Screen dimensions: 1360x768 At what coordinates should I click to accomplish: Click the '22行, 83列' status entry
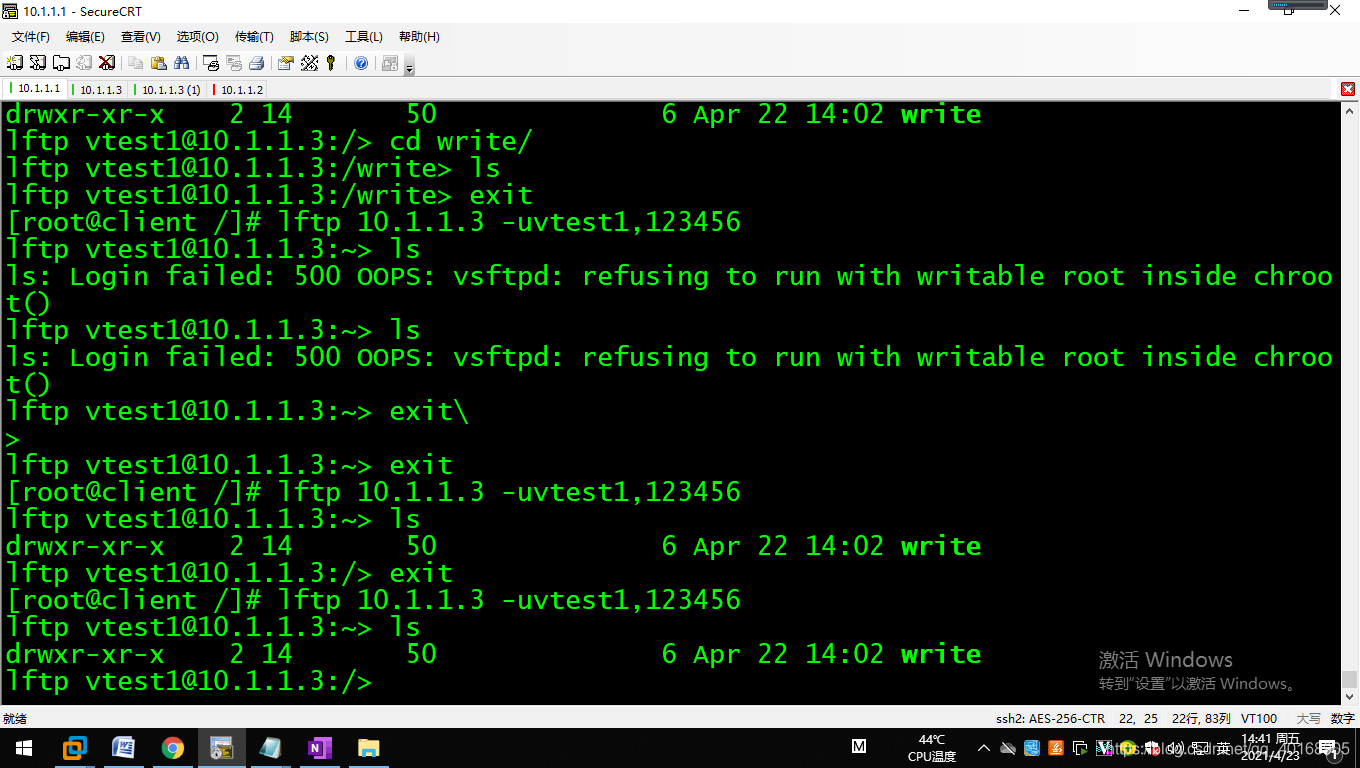coord(1201,719)
